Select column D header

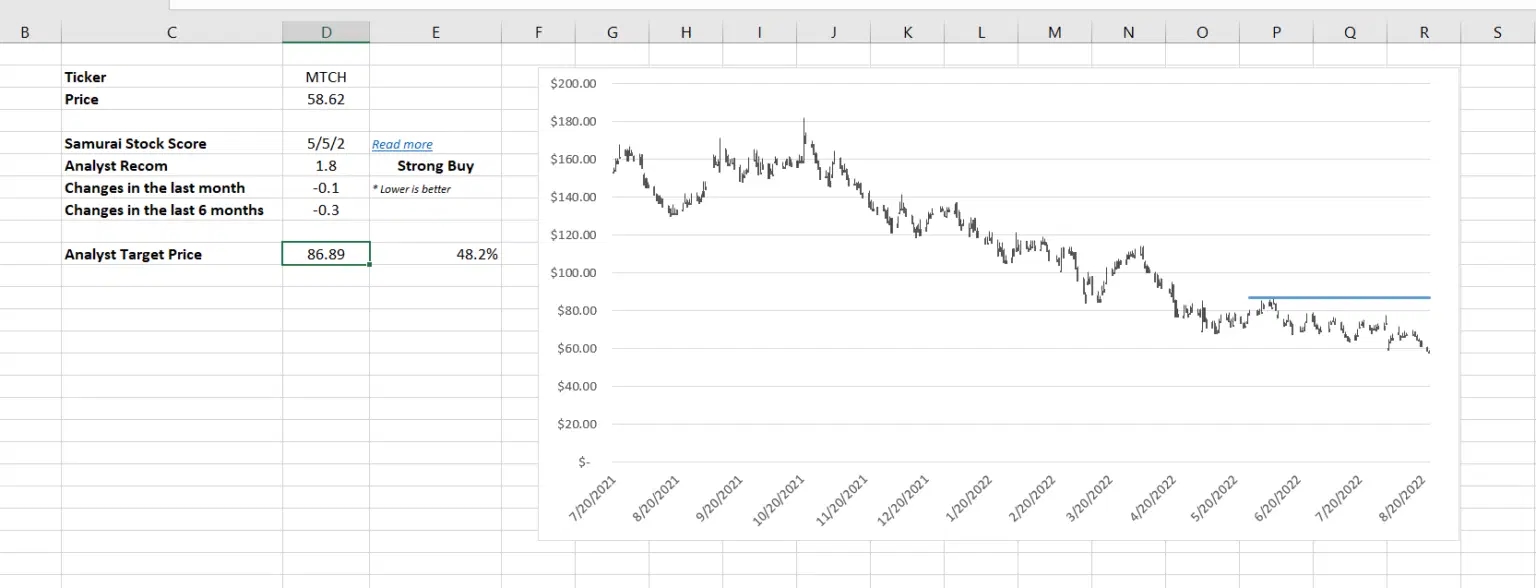326,31
